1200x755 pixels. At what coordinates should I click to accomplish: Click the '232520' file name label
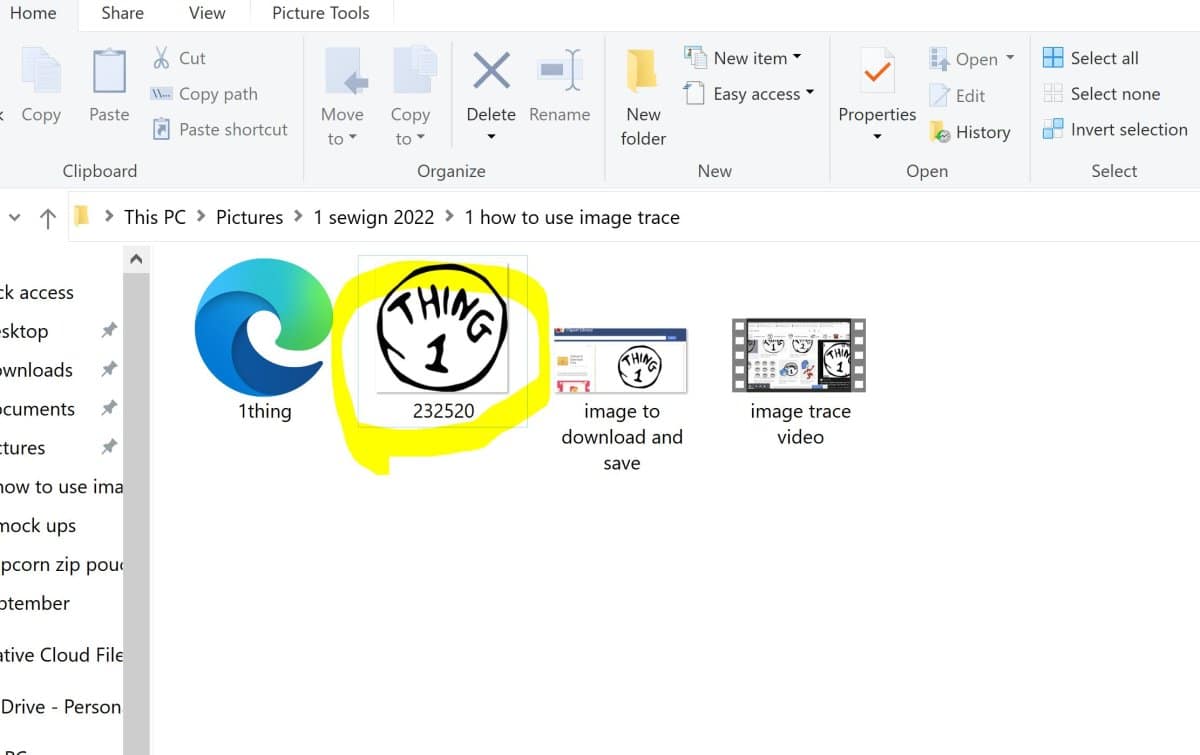point(443,411)
